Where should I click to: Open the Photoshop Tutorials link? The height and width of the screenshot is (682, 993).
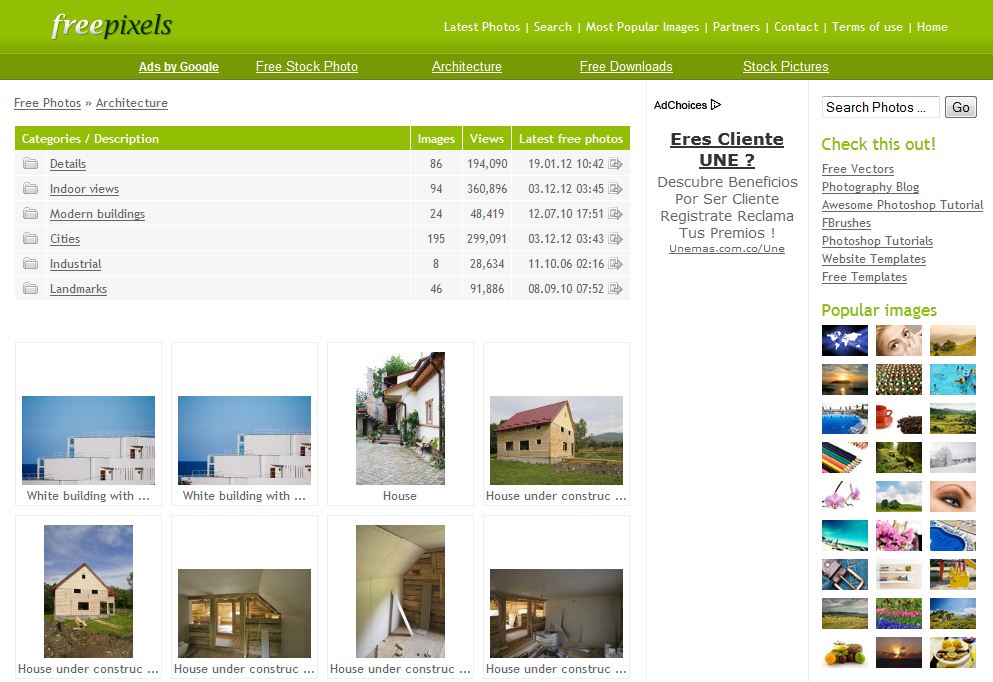[x=877, y=241]
